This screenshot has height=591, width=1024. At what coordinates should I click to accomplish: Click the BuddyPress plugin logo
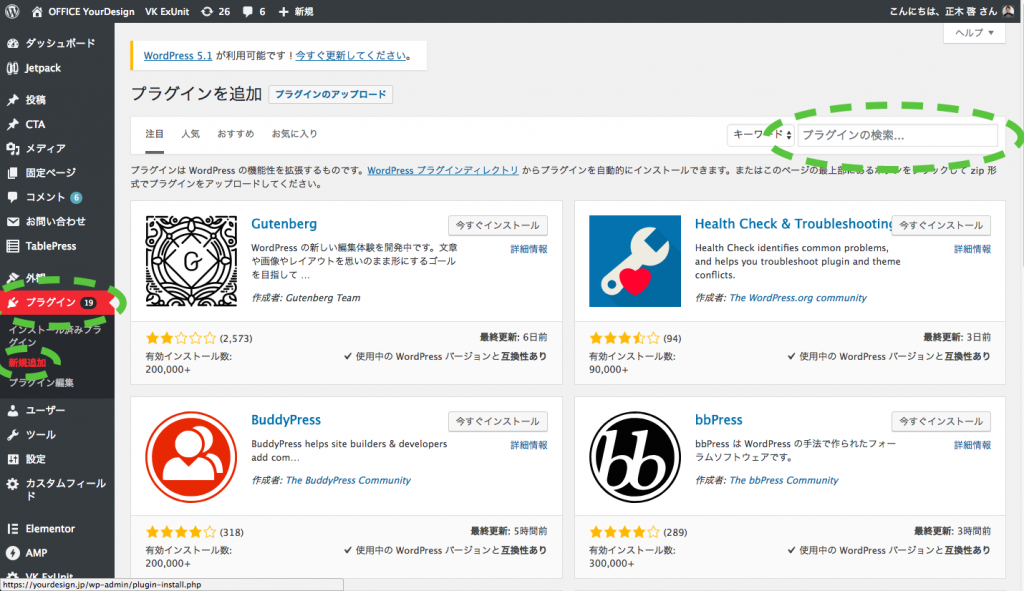point(191,457)
